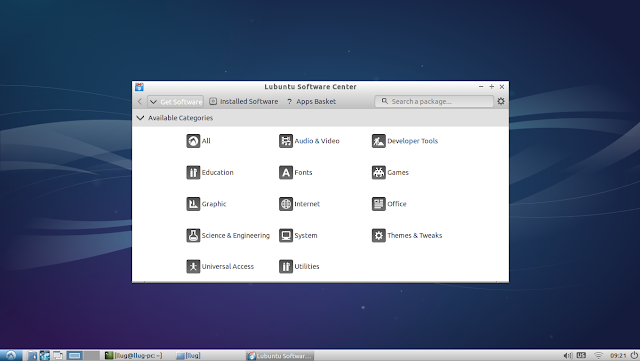Select the Graphic category
The width and height of the screenshot is (640, 361).
pyautogui.click(x=207, y=204)
